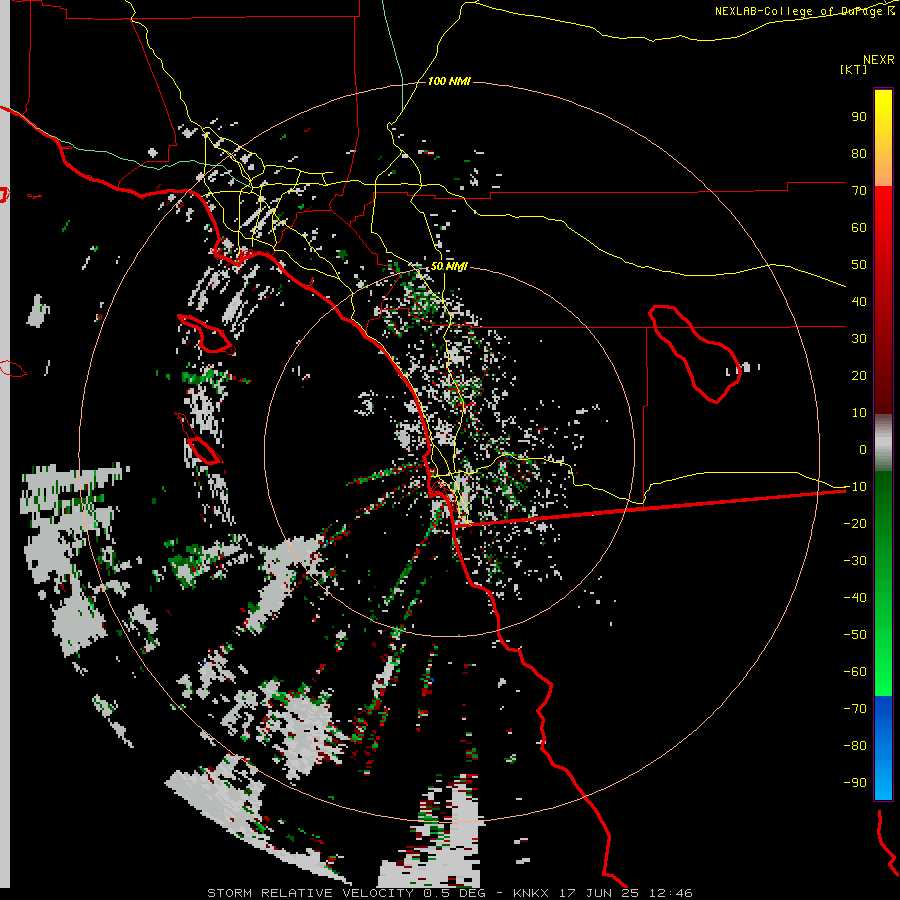This screenshot has width=900, height=900.
Task: Click the -80 value on velocity scale
Action: 855,746
